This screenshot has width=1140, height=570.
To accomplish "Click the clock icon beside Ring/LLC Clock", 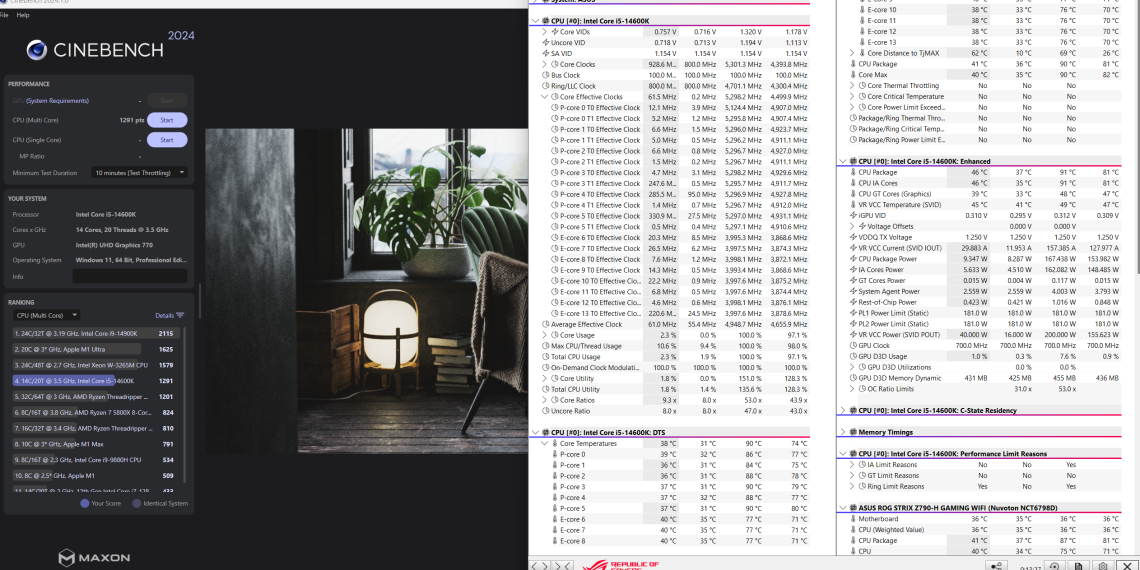I will [546, 86].
